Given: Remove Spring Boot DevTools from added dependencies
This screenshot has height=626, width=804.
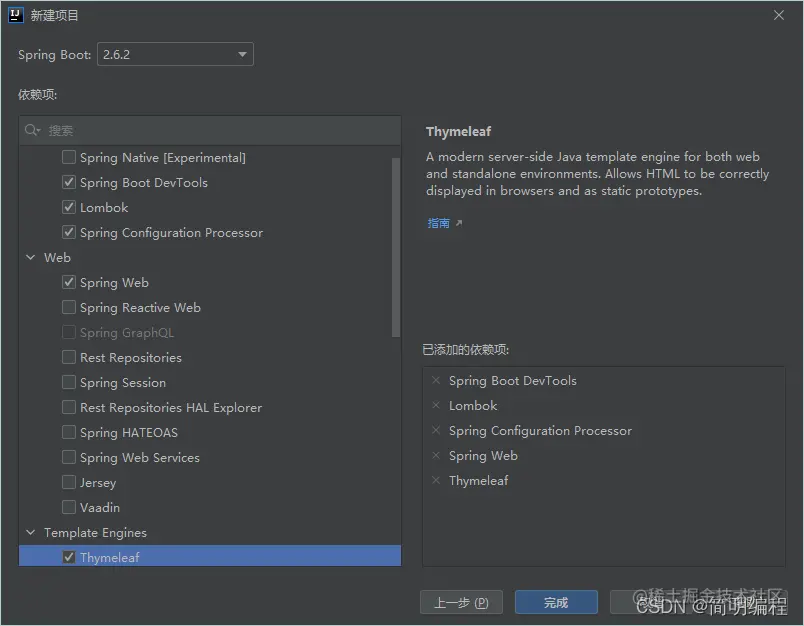Looking at the screenshot, I should tap(436, 380).
